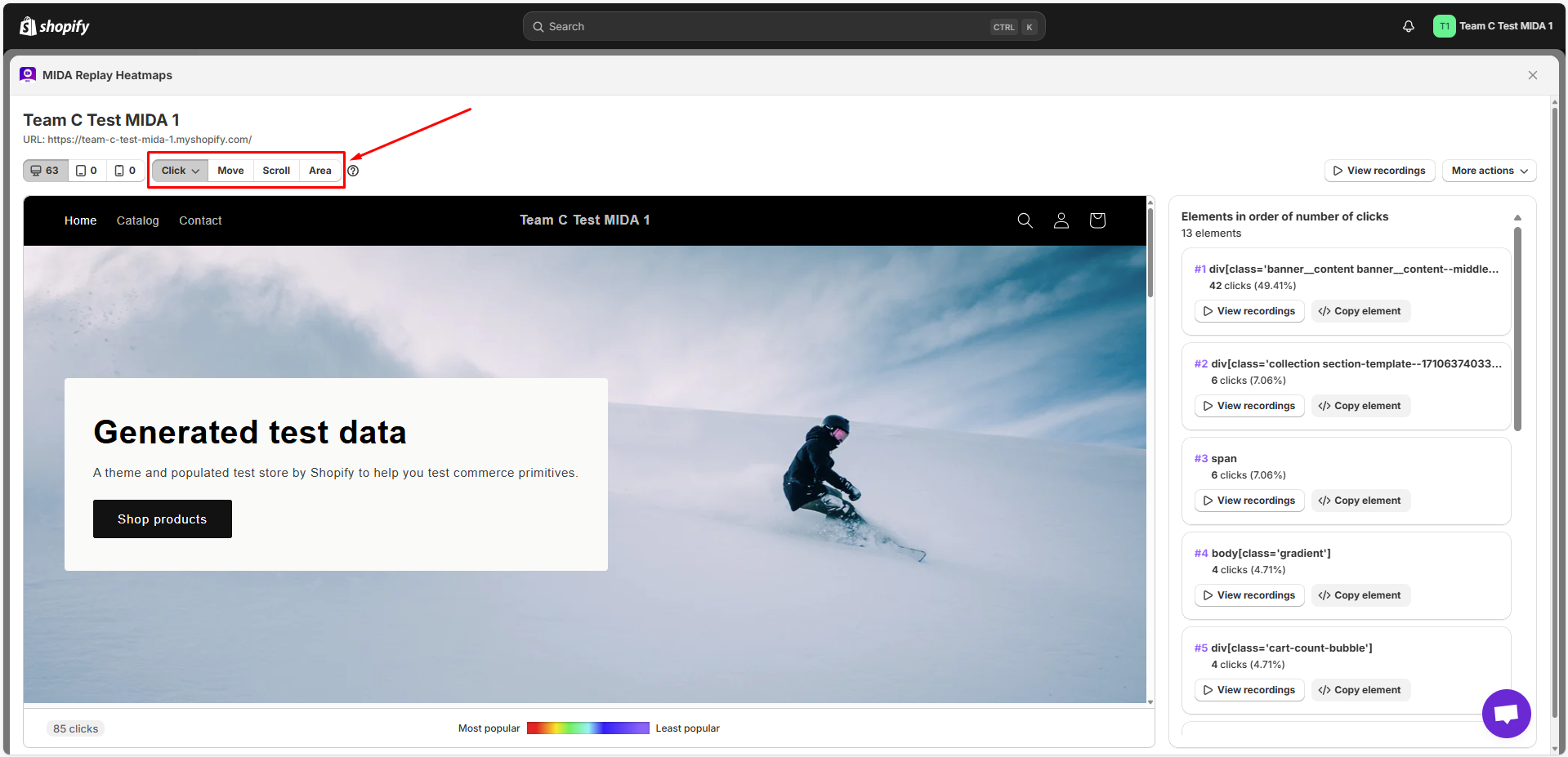Click the MIDA Replay Heatmaps app icon
This screenshot has width=1568, height=757.
(28, 75)
